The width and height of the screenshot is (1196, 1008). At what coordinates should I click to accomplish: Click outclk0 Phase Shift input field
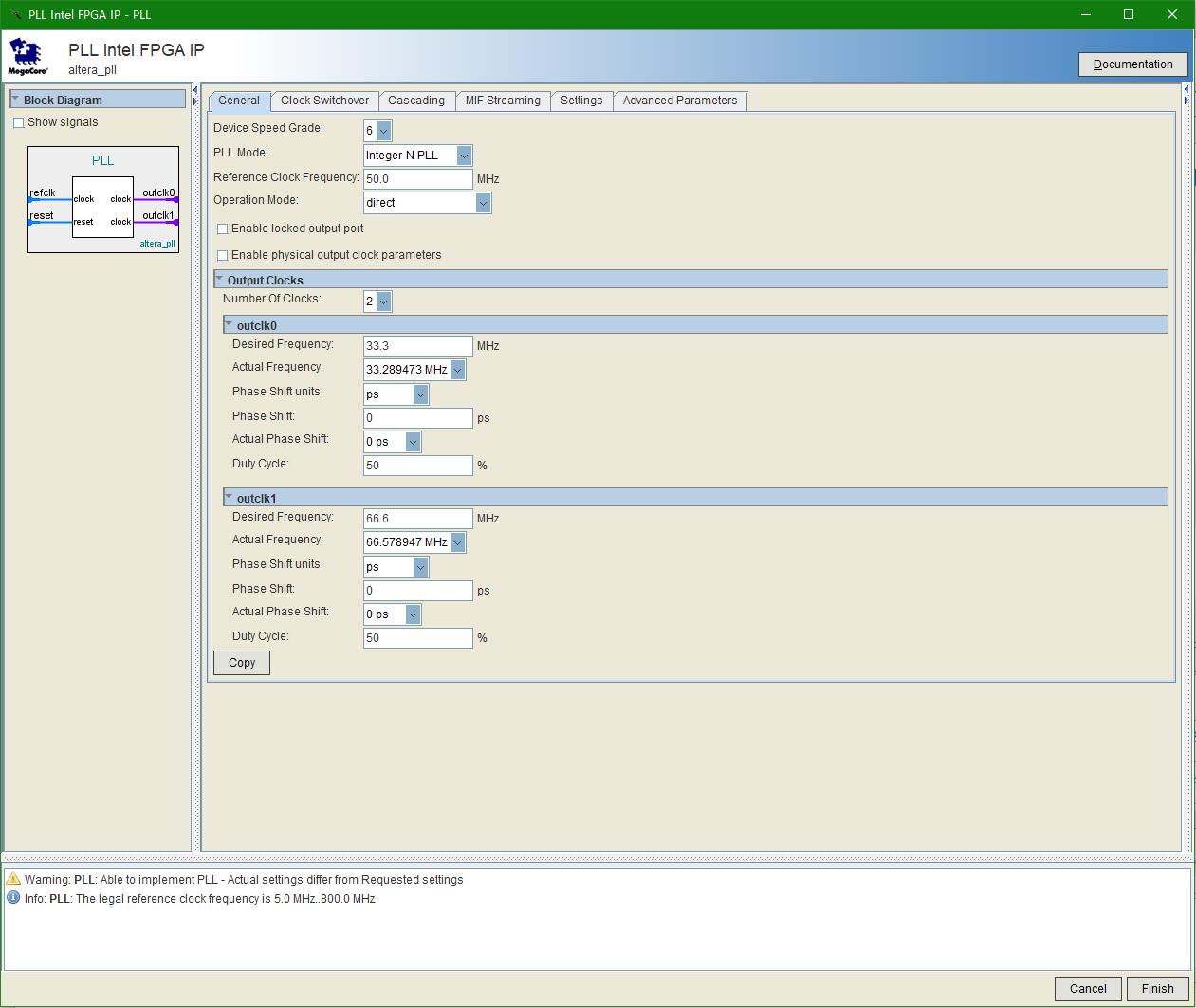tap(417, 417)
